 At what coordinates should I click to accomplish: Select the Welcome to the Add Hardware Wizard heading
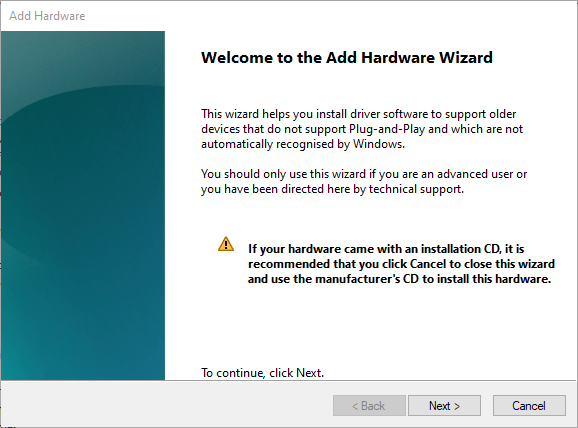347,58
